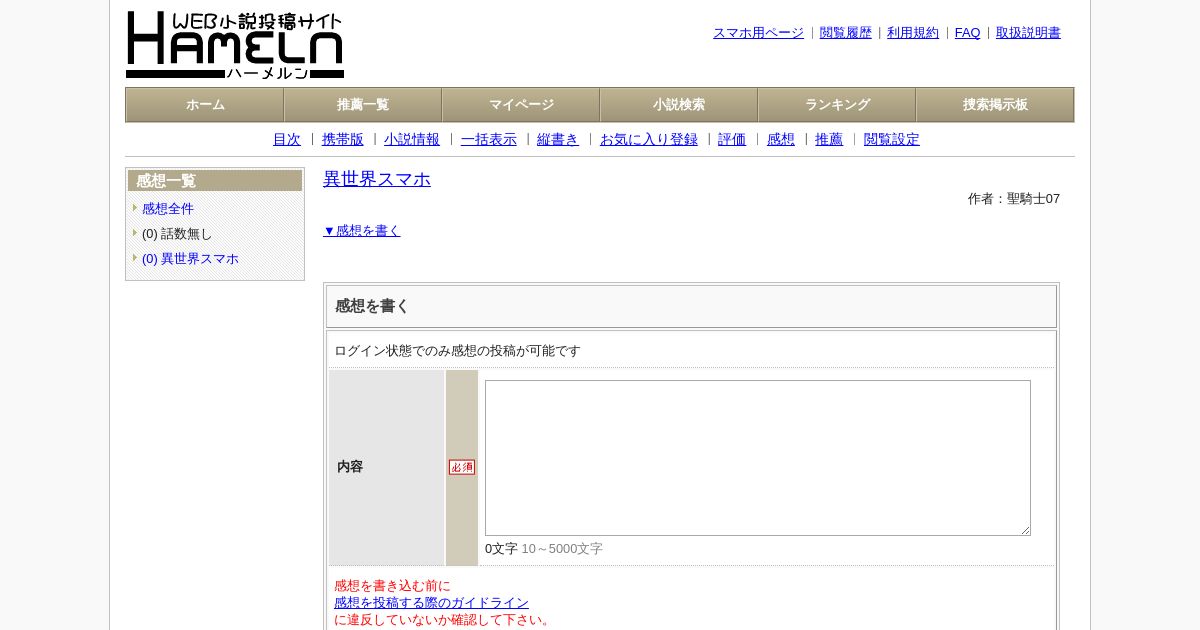The image size is (1200, 630).
Task: Open the FAQ link
Action: (x=968, y=33)
